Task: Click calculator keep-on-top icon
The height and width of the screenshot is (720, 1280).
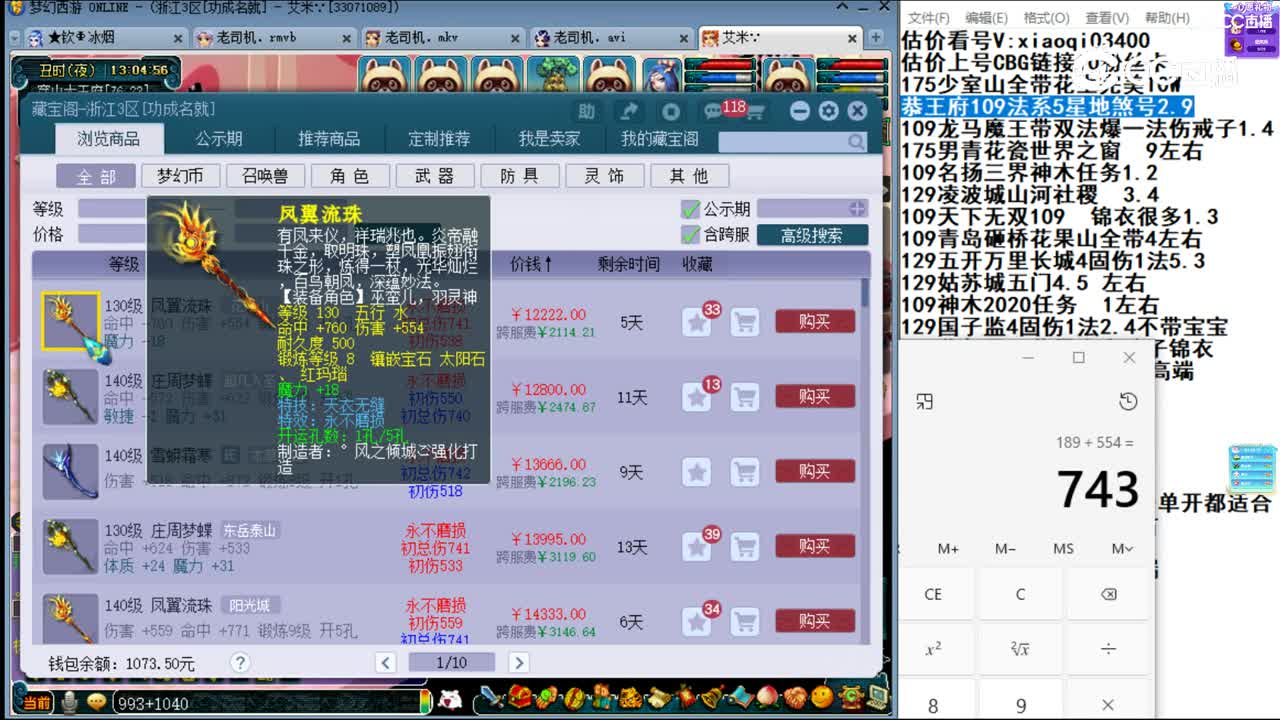Action: pos(924,401)
